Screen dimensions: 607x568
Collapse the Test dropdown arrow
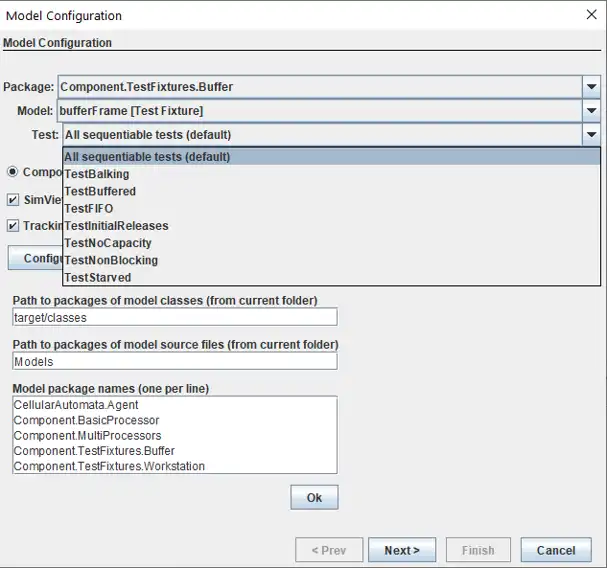click(591, 135)
